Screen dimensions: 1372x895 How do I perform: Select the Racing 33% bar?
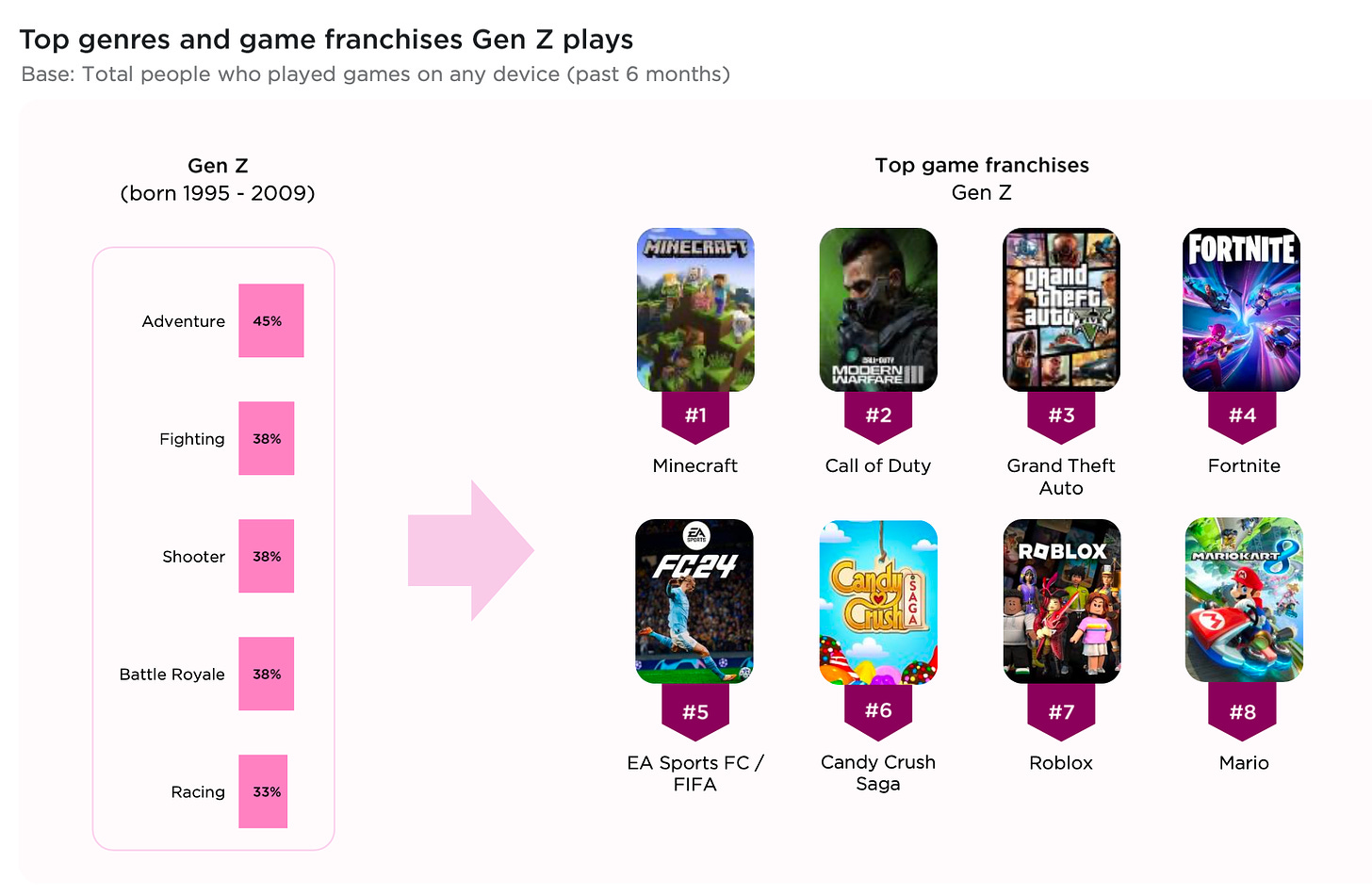[x=263, y=791]
